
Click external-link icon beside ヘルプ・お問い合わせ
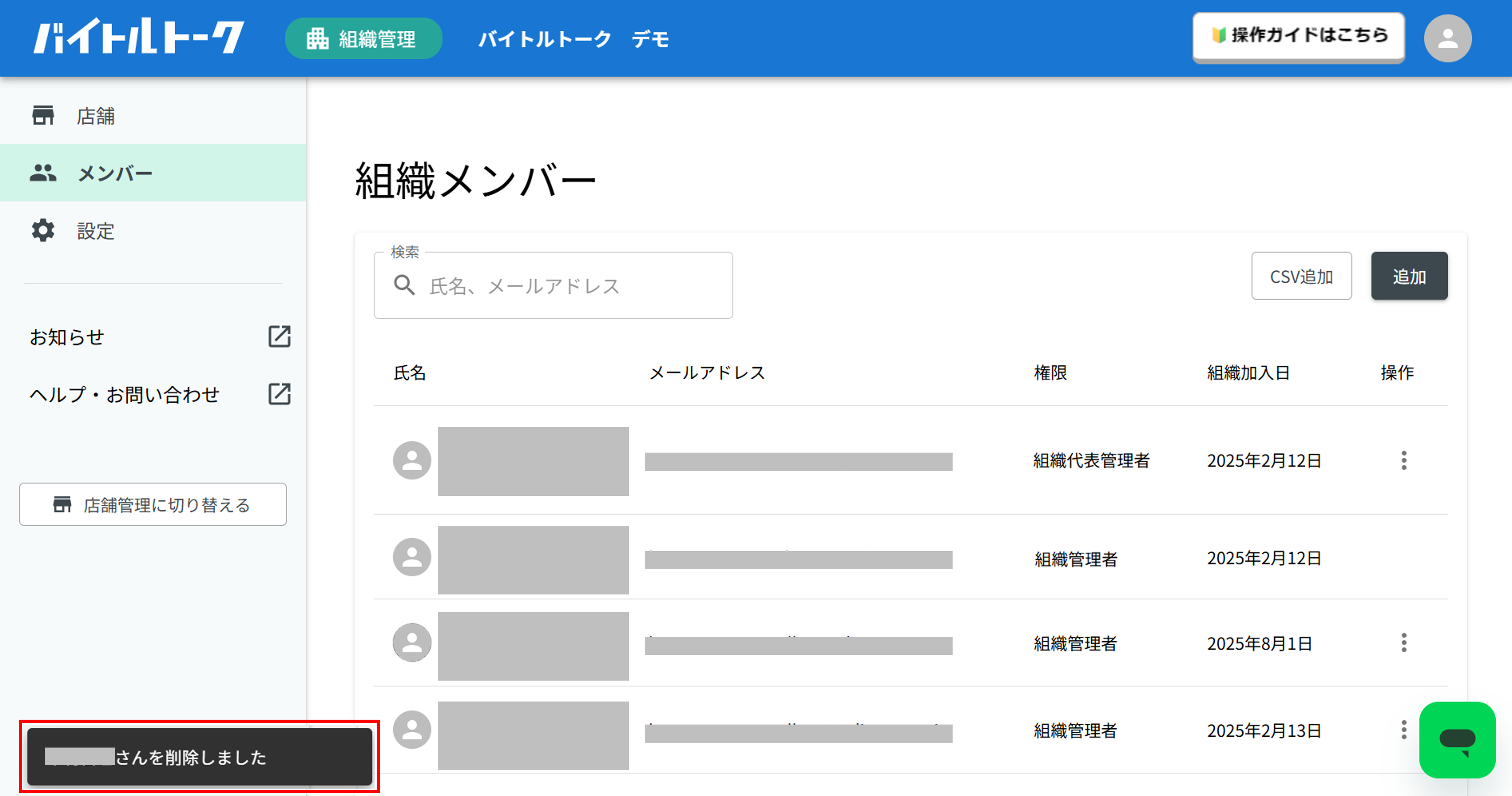pos(280,394)
